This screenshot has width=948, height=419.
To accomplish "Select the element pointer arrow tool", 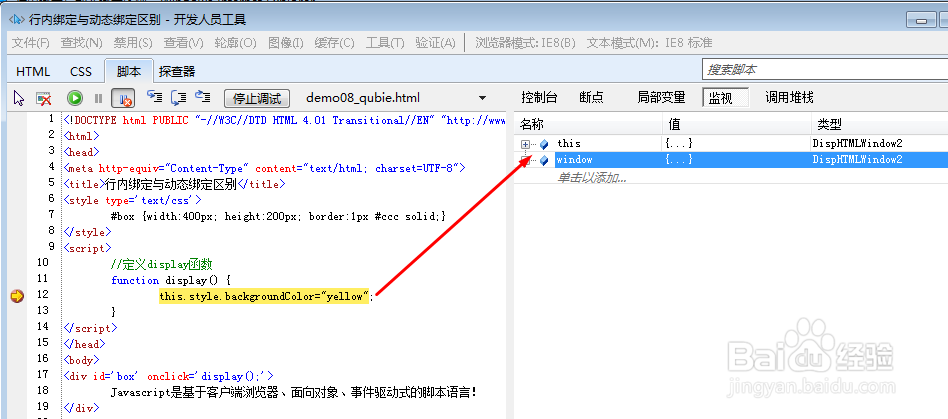I will point(19,98).
